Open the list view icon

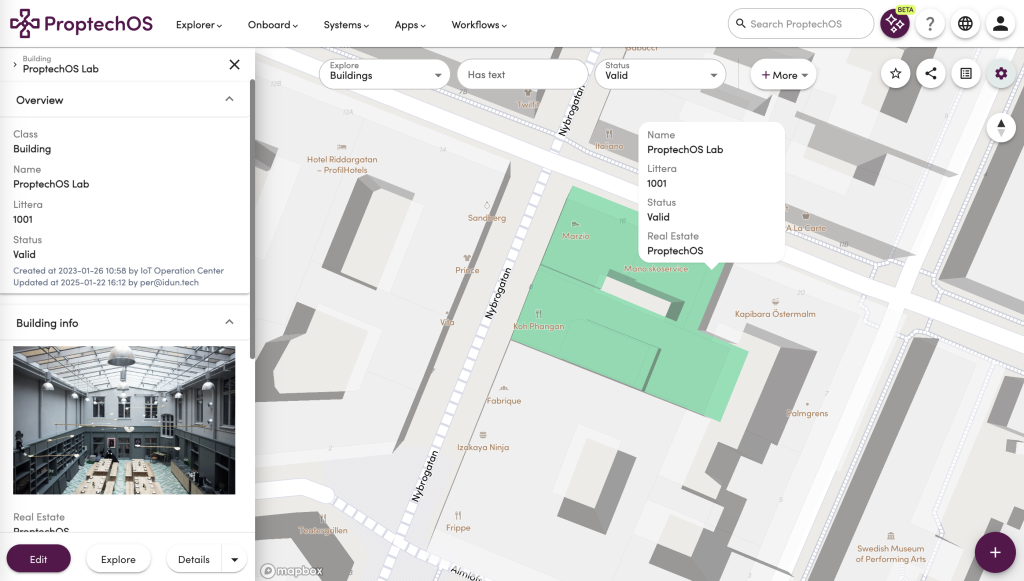[x=965, y=73]
